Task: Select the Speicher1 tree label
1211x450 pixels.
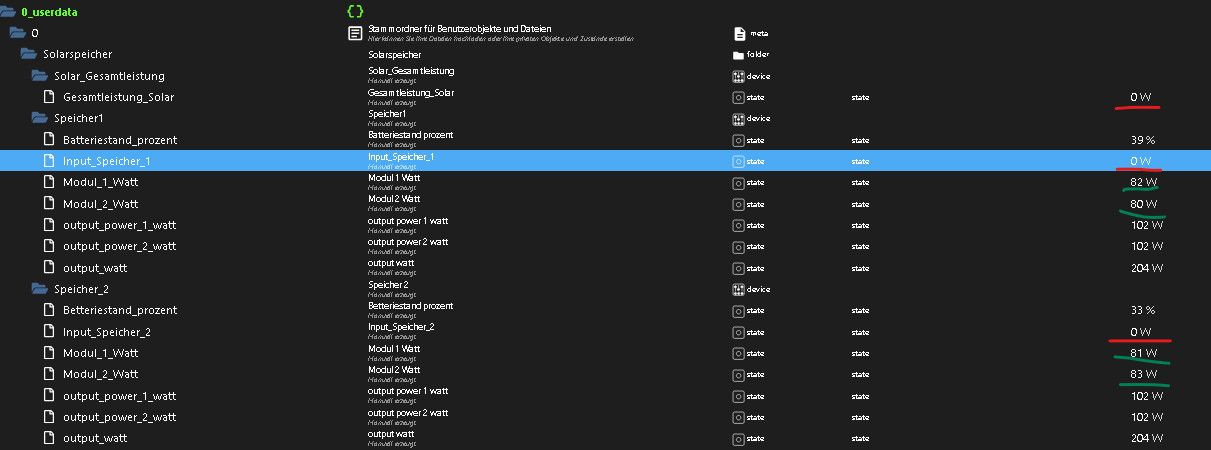Action: click(79, 118)
